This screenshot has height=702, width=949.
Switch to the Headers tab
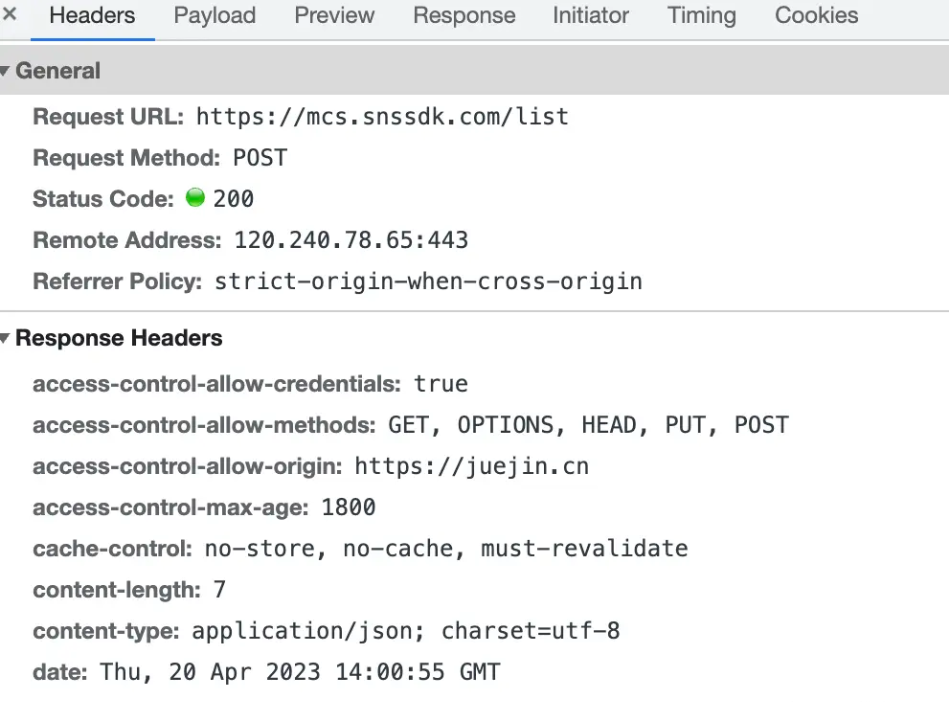coord(92,16)
